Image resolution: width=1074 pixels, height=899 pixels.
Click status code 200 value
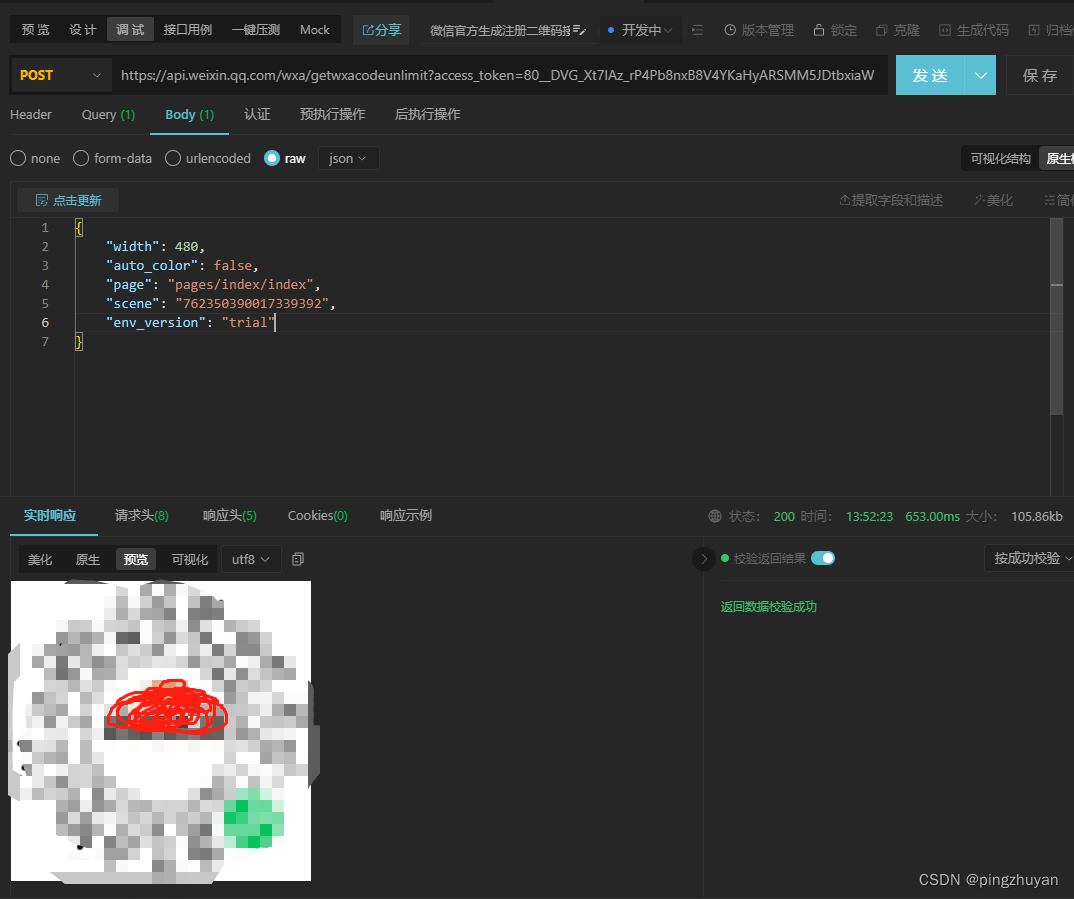[784, 516]
